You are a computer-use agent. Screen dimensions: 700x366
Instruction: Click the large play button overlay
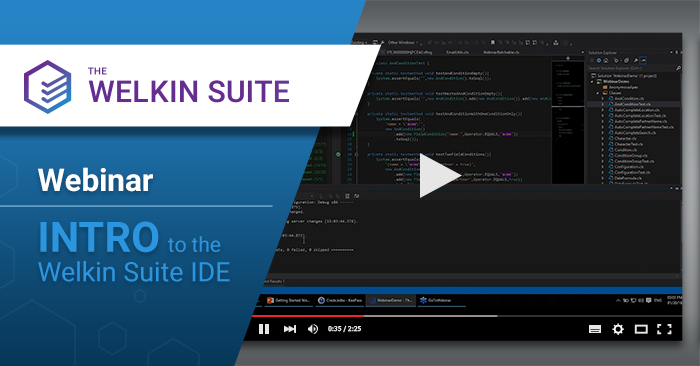[x=440, y=175]
